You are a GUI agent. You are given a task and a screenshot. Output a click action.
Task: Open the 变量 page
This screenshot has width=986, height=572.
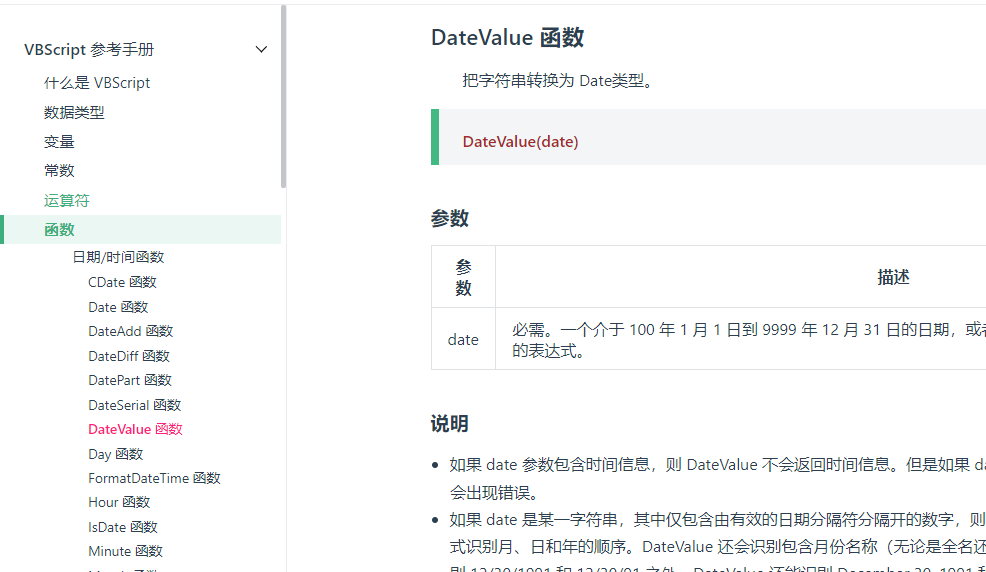(59, 142)
